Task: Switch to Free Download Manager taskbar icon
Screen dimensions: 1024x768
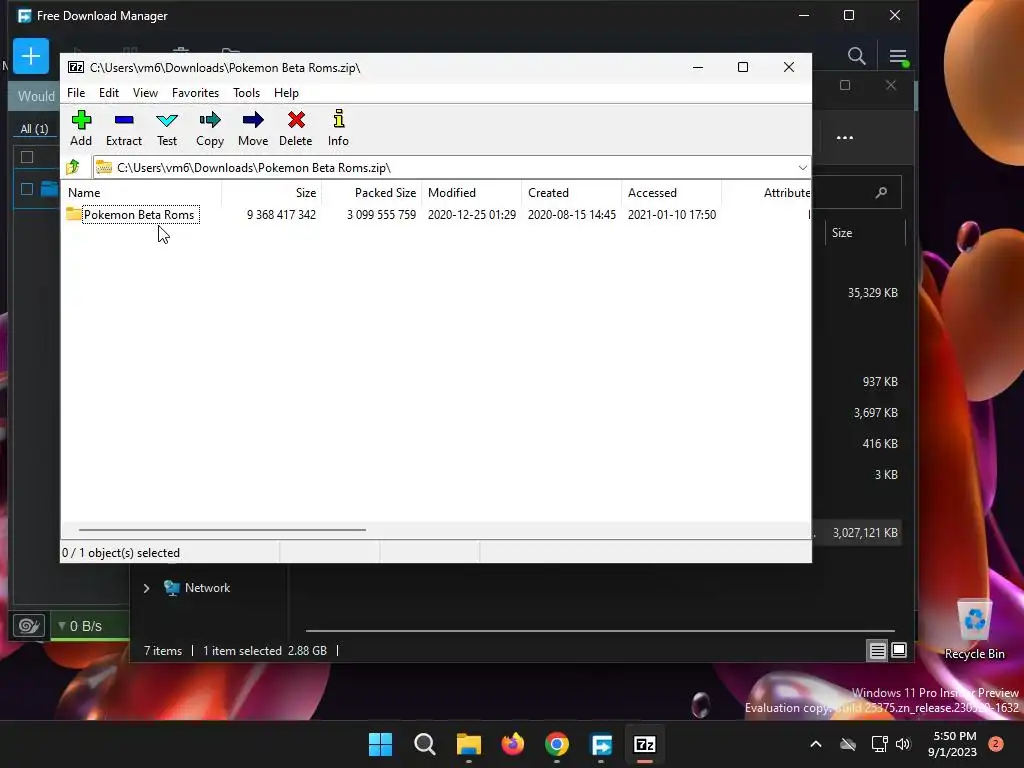Action: tap(601, 744)
